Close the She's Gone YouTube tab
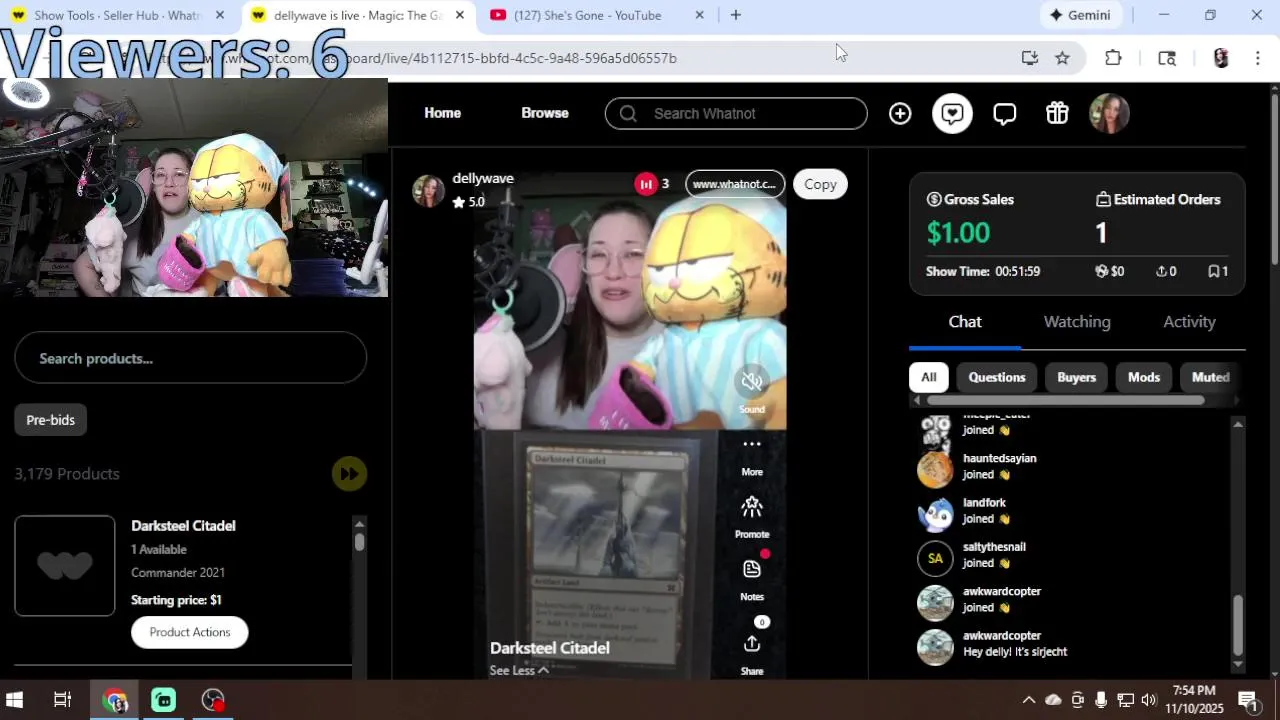The height and width of the screenshot is (720, 1280). [700, 15]
